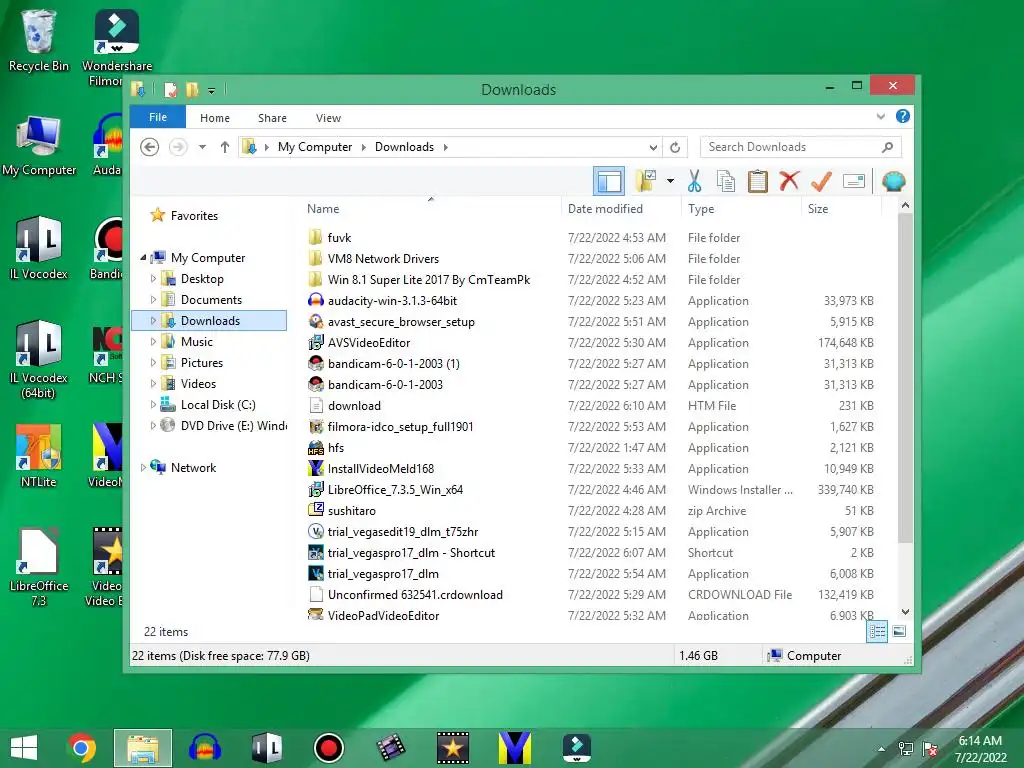Select Music in the navigation pane
Screen dimensions: 1024x768
tap(197, 342)
